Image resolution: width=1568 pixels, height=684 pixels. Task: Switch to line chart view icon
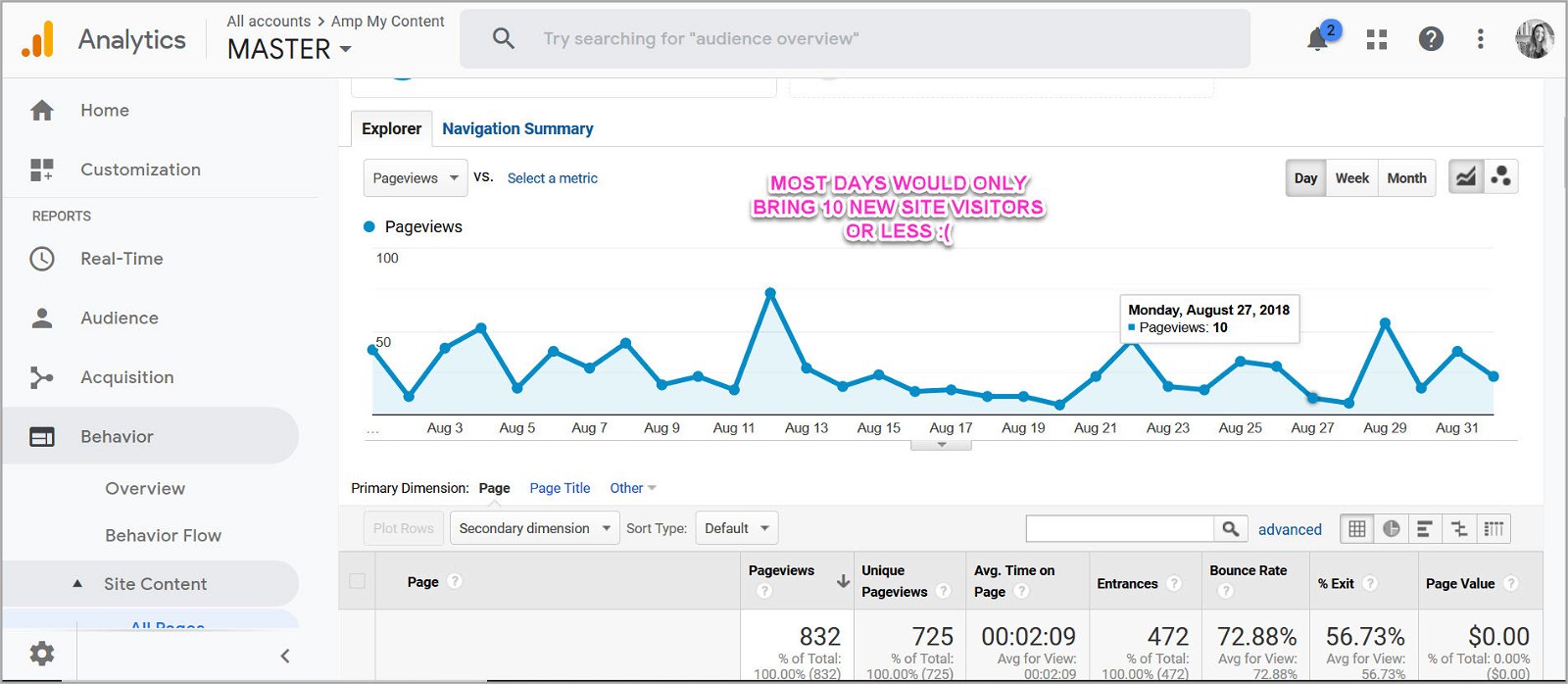[x=1465, y=177]
